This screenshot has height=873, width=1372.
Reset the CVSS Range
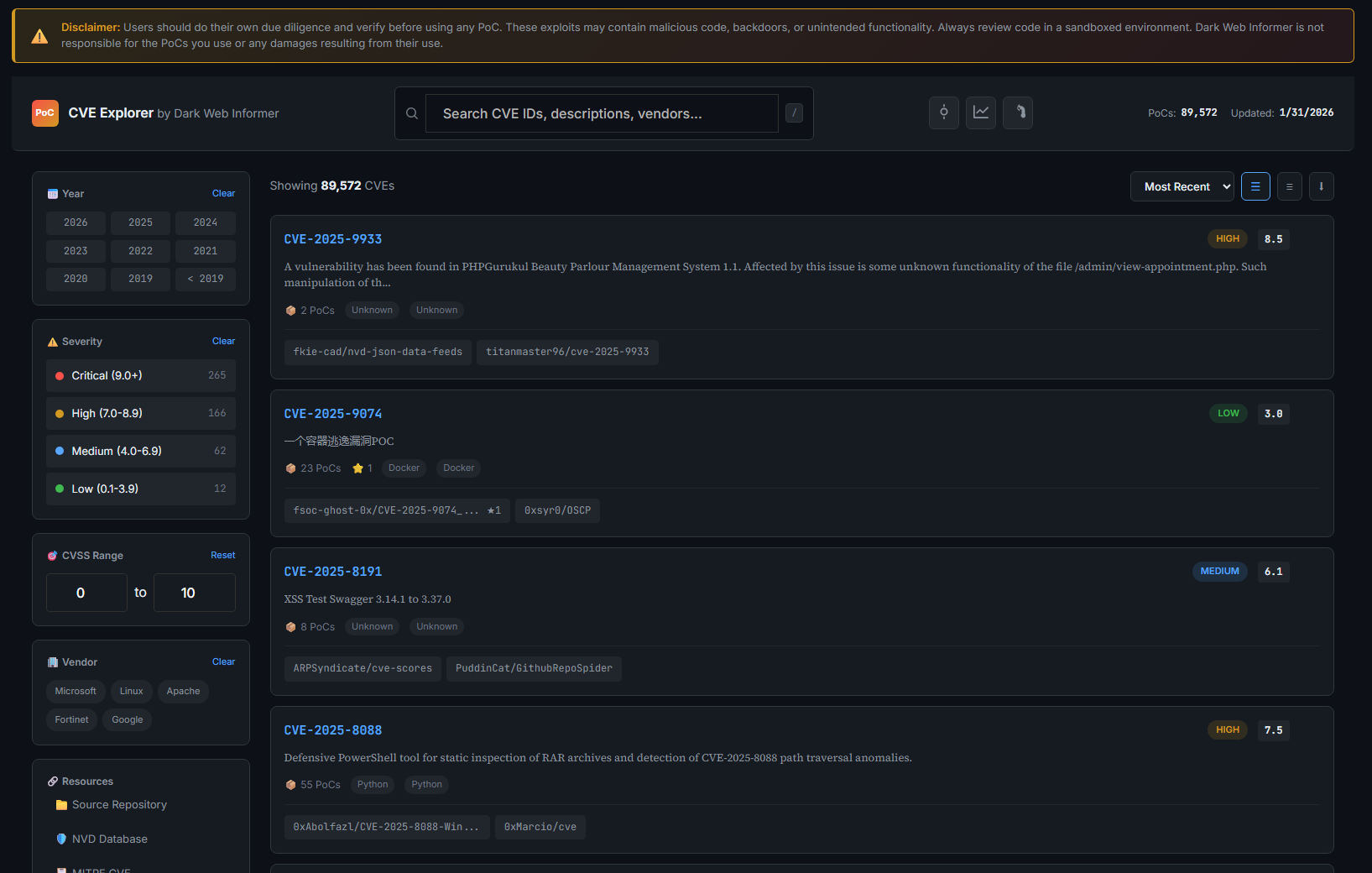pos(222,555)
